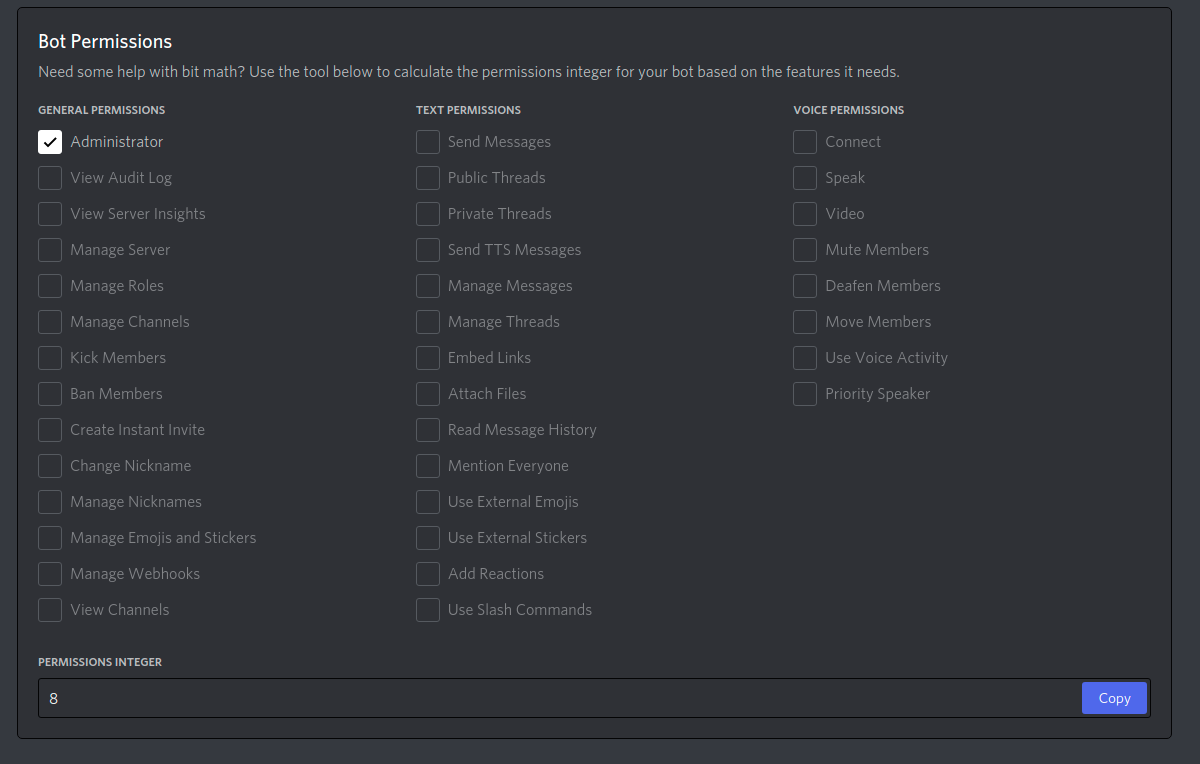The height and width of the screenshot is (764, 1200).
Task: Check the Send Messages permission
Action: tap(428, 142)
